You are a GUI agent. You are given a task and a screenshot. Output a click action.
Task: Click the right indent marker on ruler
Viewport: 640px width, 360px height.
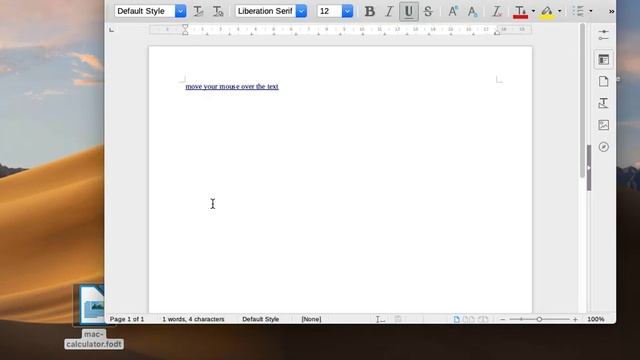[497, 32]
